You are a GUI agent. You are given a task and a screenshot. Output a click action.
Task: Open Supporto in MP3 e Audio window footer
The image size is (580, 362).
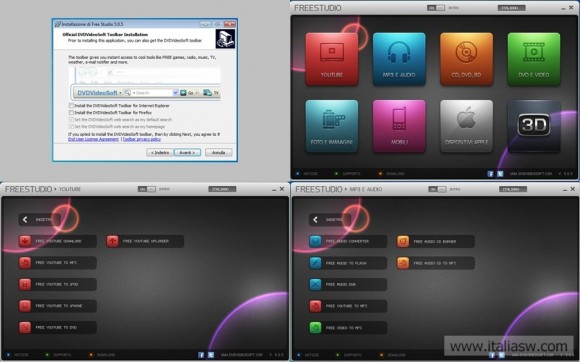click(x=348, y=355)
